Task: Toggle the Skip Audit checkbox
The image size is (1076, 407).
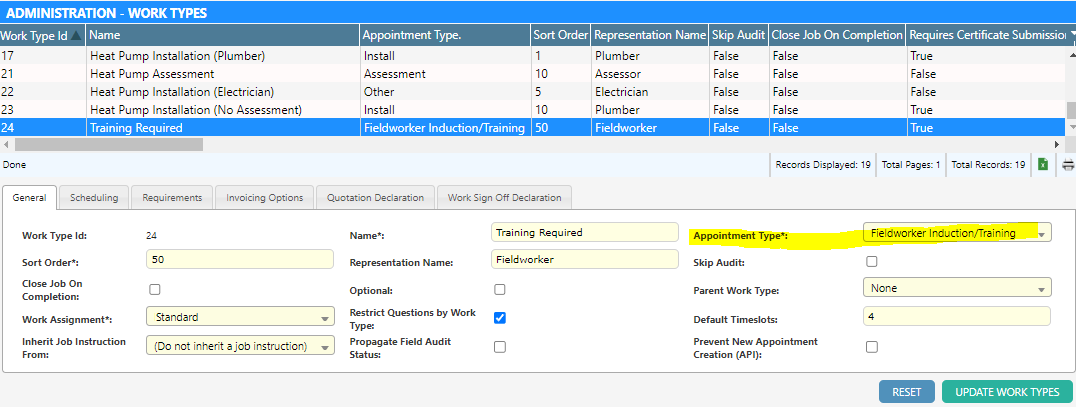Action: tap(871, 262)
